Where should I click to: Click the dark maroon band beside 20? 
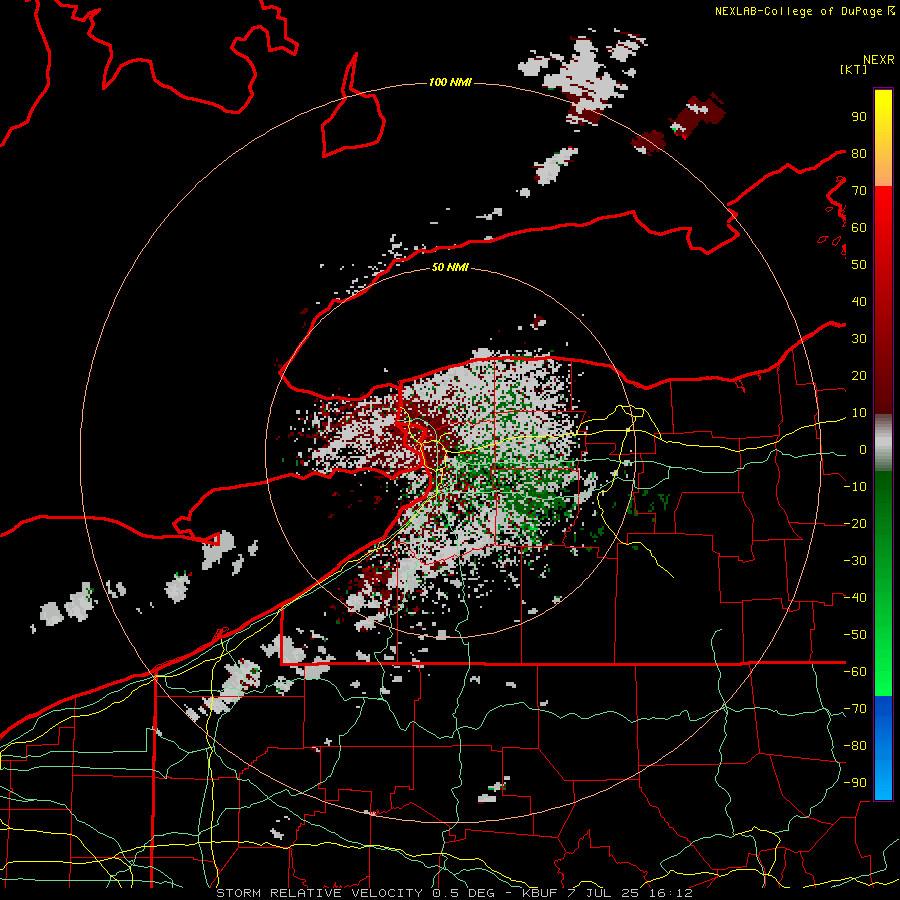click(883, 376)
